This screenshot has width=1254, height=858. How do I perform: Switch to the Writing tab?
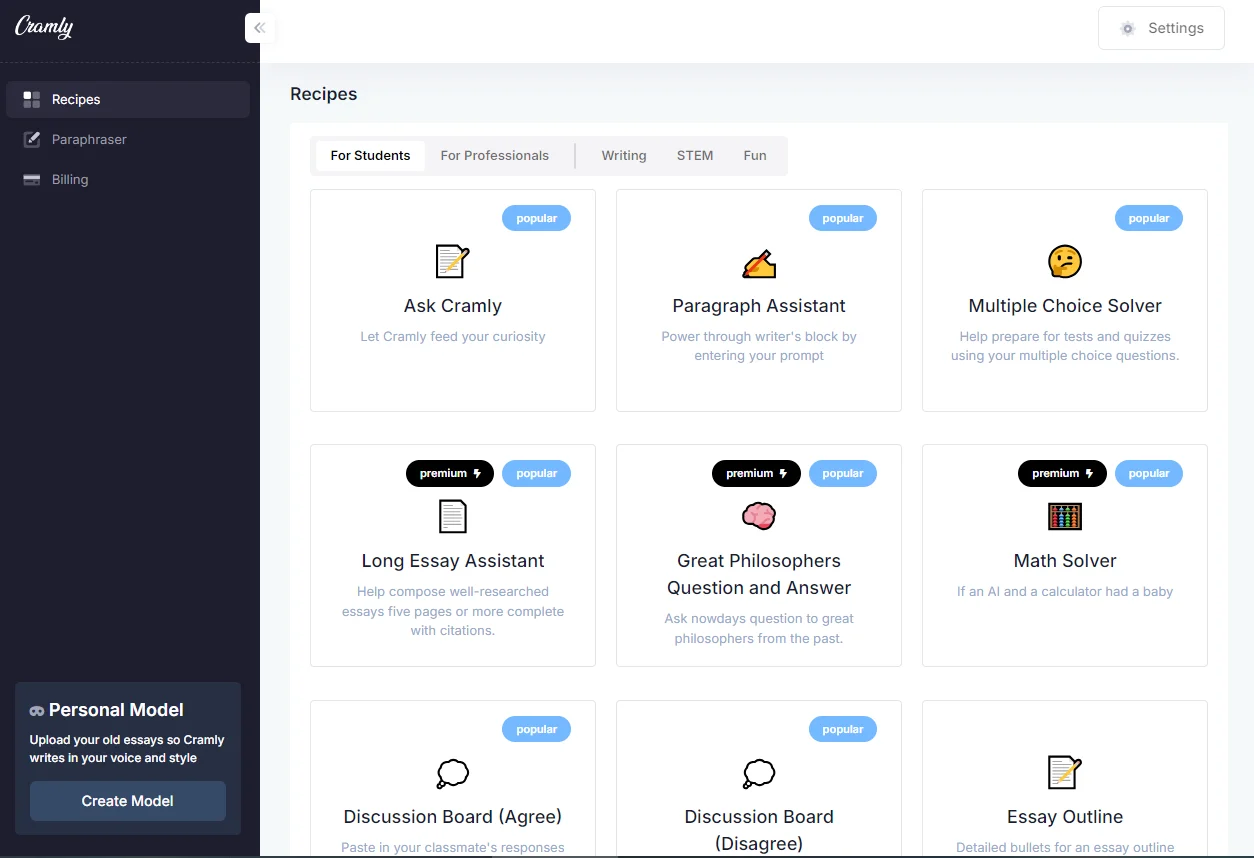coord(624,155)
